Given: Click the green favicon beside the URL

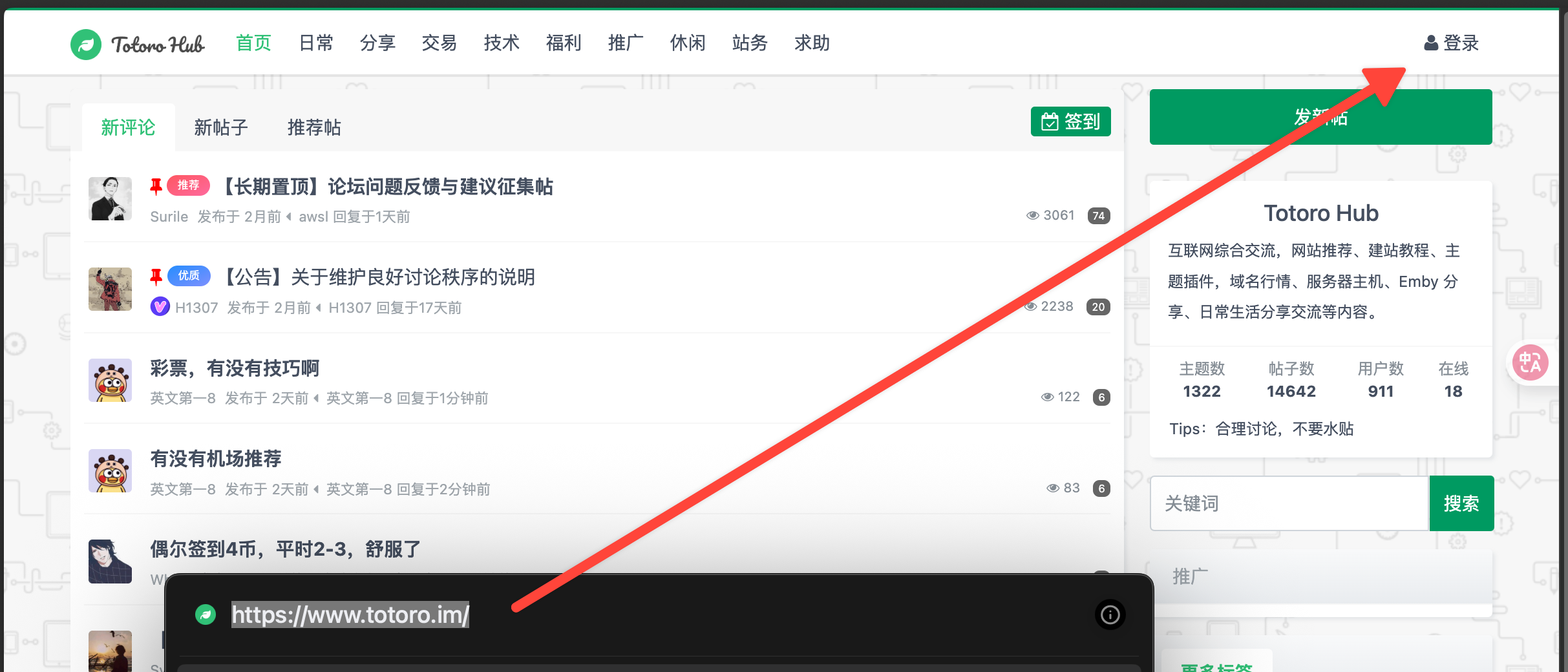Looking at the screenshot, I should click(206, 614).
